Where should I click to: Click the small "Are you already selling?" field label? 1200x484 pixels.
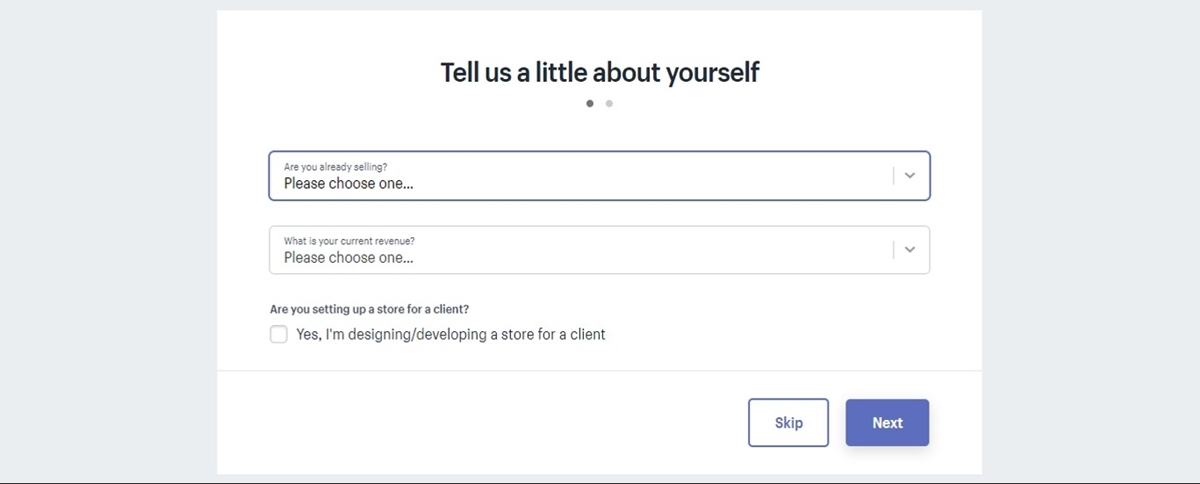click(x=336, y=167)
